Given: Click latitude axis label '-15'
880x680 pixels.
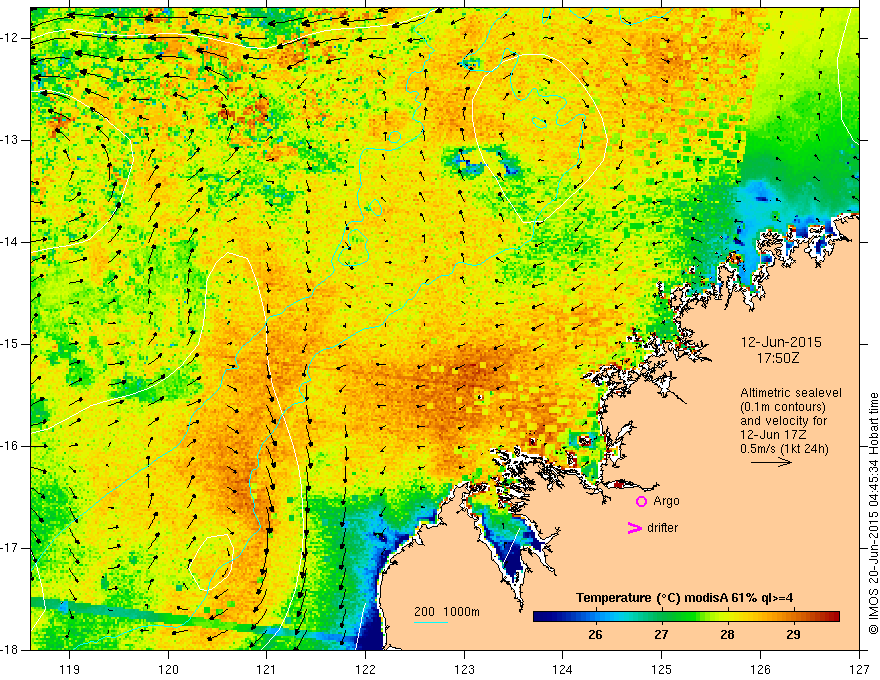Looking at the screenshot, I should (10, 344).
